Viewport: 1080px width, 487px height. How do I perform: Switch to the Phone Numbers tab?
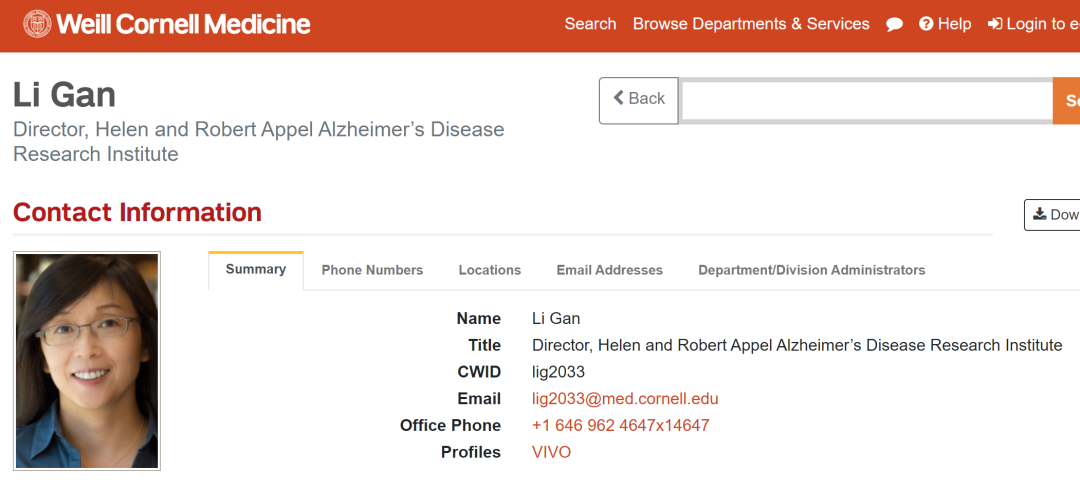372,270
